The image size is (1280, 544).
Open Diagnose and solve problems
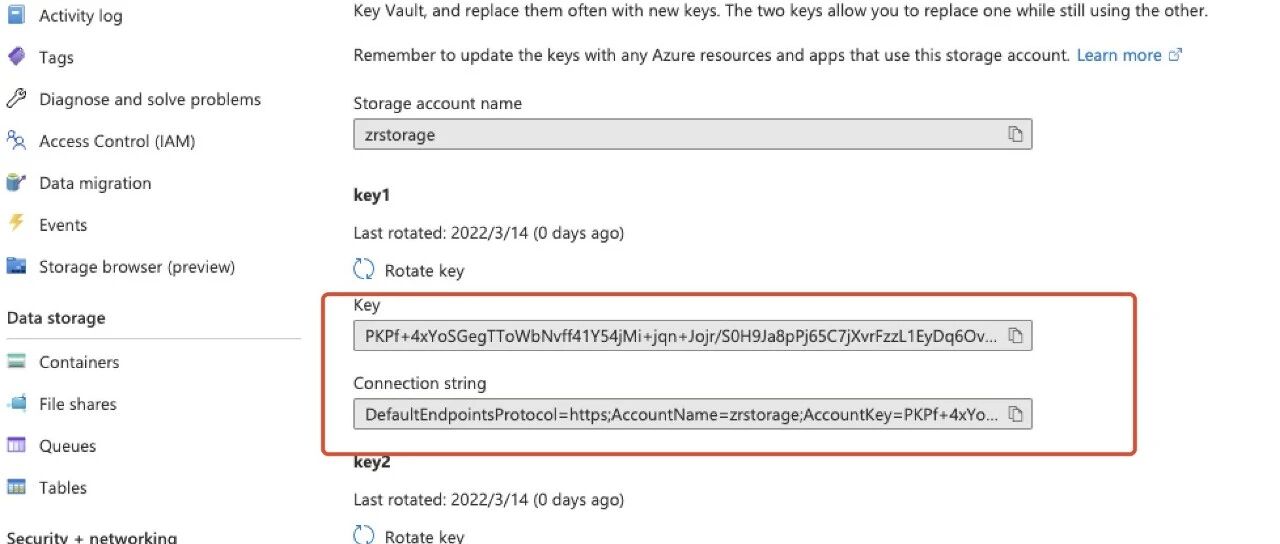pos(150,99)
